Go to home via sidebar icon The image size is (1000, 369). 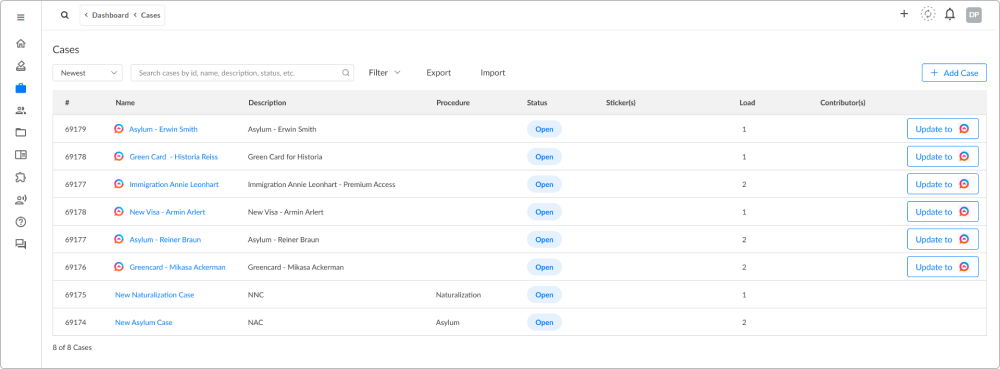pyautogui.click(x=20, y=43)
